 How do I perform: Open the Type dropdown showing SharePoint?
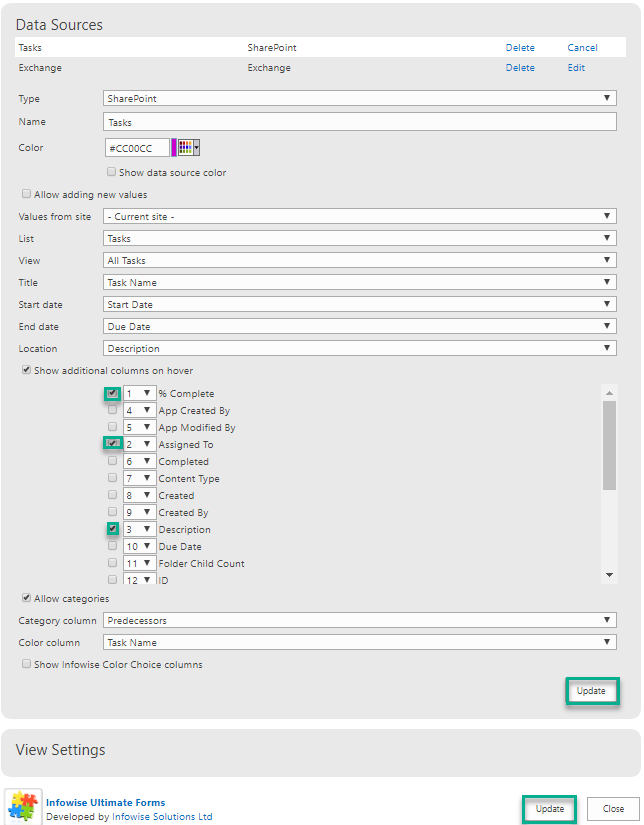(x=360, y=98)
